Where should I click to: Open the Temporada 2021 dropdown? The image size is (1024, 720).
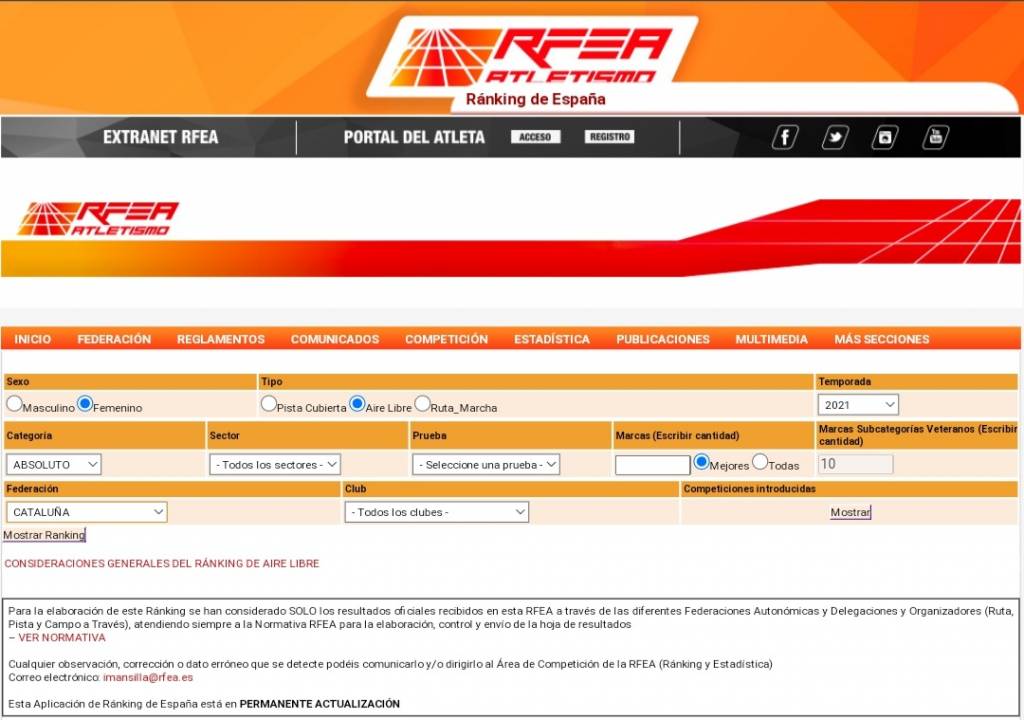coord(858,405)
